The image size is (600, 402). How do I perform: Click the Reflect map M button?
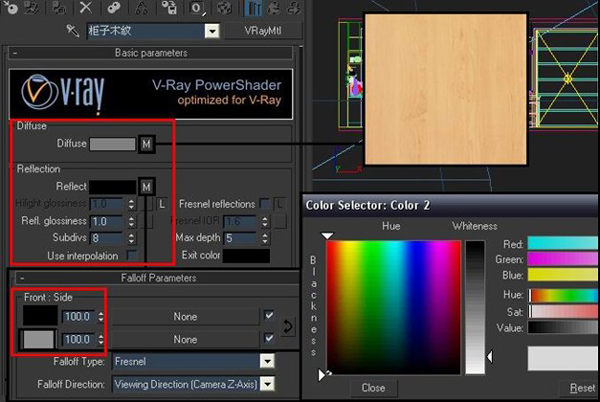[147, 187]
